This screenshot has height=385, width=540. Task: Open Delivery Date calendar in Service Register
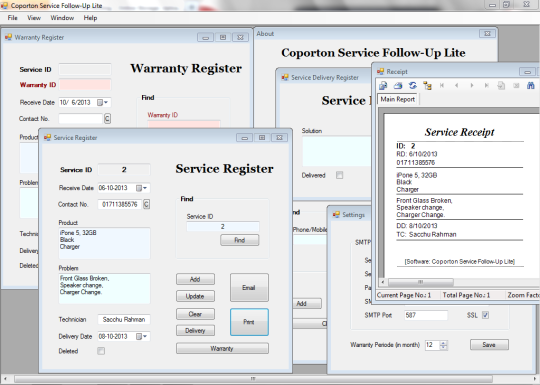tap(142, 336)
